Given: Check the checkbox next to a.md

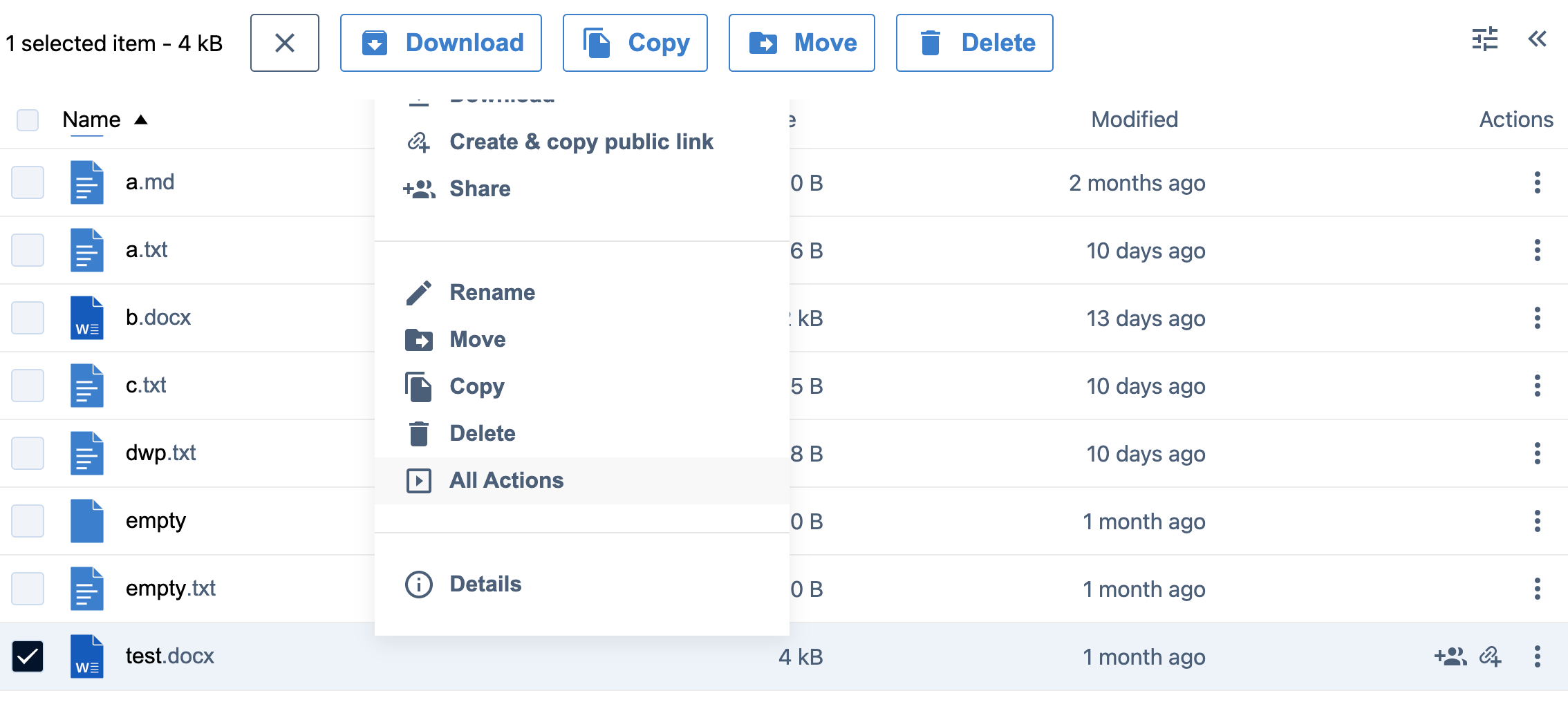Looking at the screenshot, I should point(27,182).
